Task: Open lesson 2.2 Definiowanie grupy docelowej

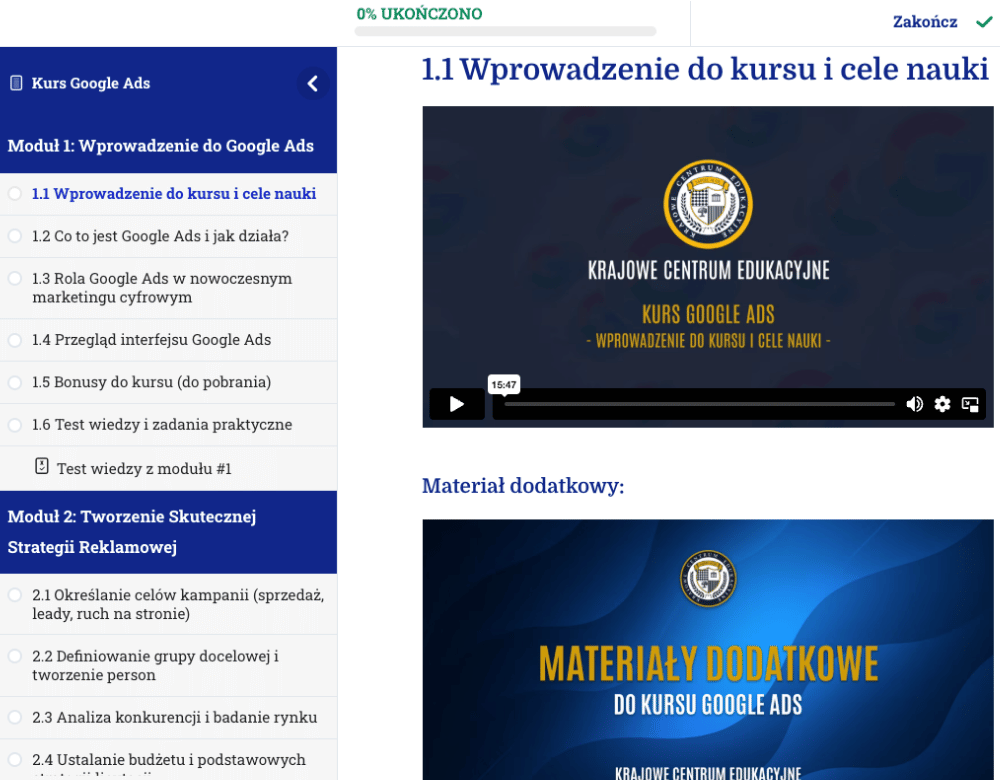Action: coord(155,665)
